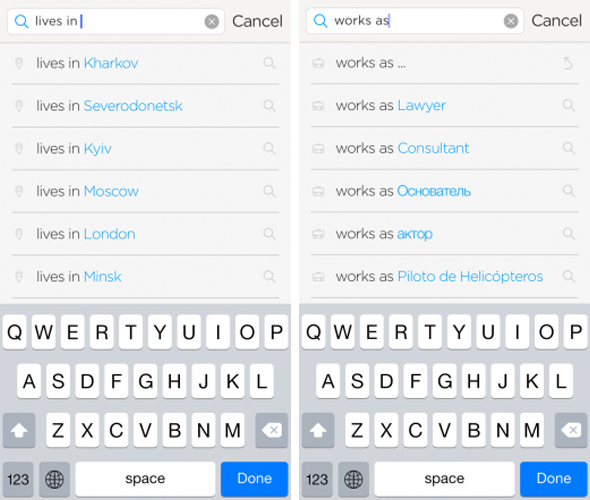
Task: Switch to 123 numeric keys on left keyboard
Action: (18, 479)
